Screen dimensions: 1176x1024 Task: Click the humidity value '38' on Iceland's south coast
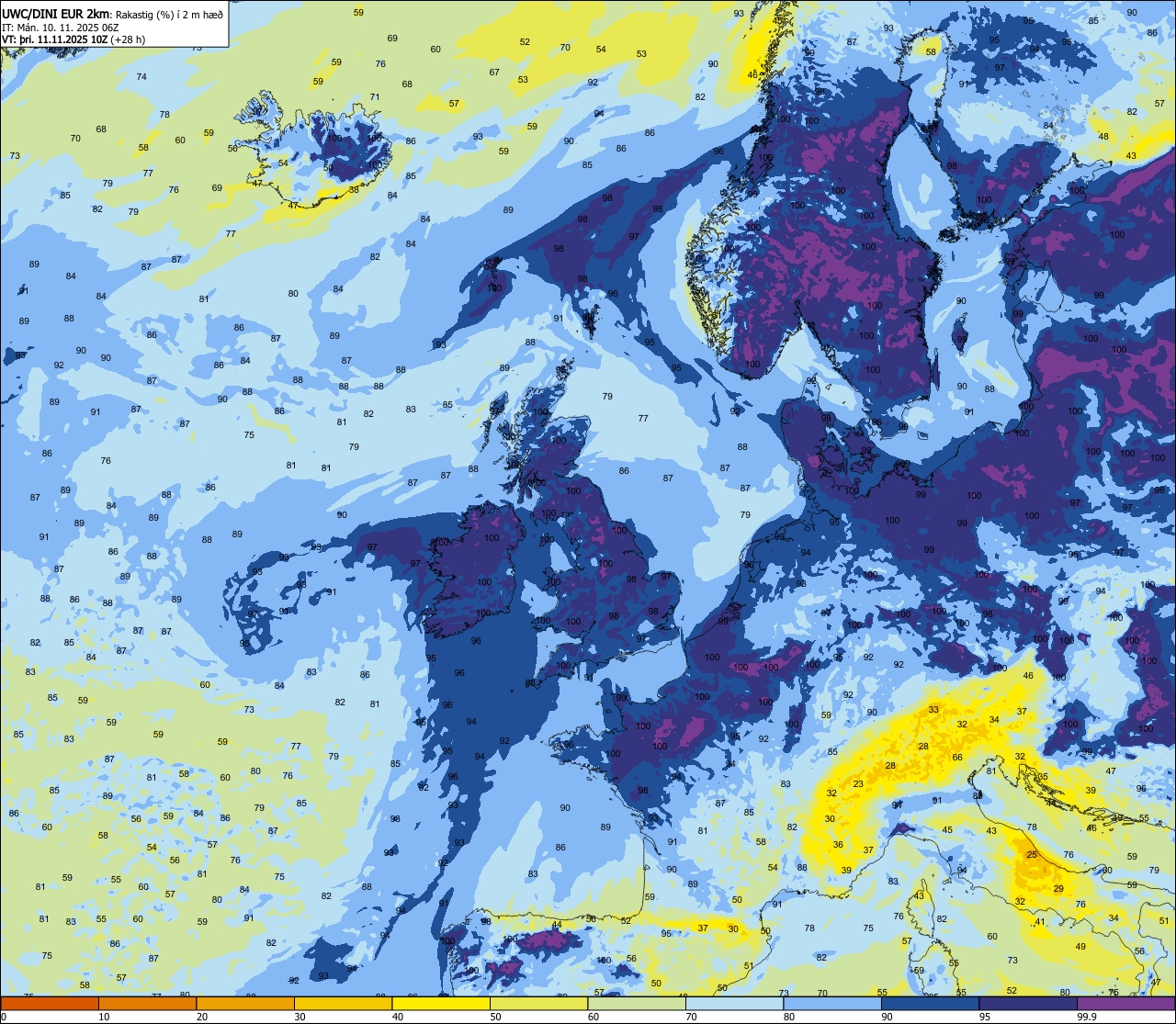[355, 189]
